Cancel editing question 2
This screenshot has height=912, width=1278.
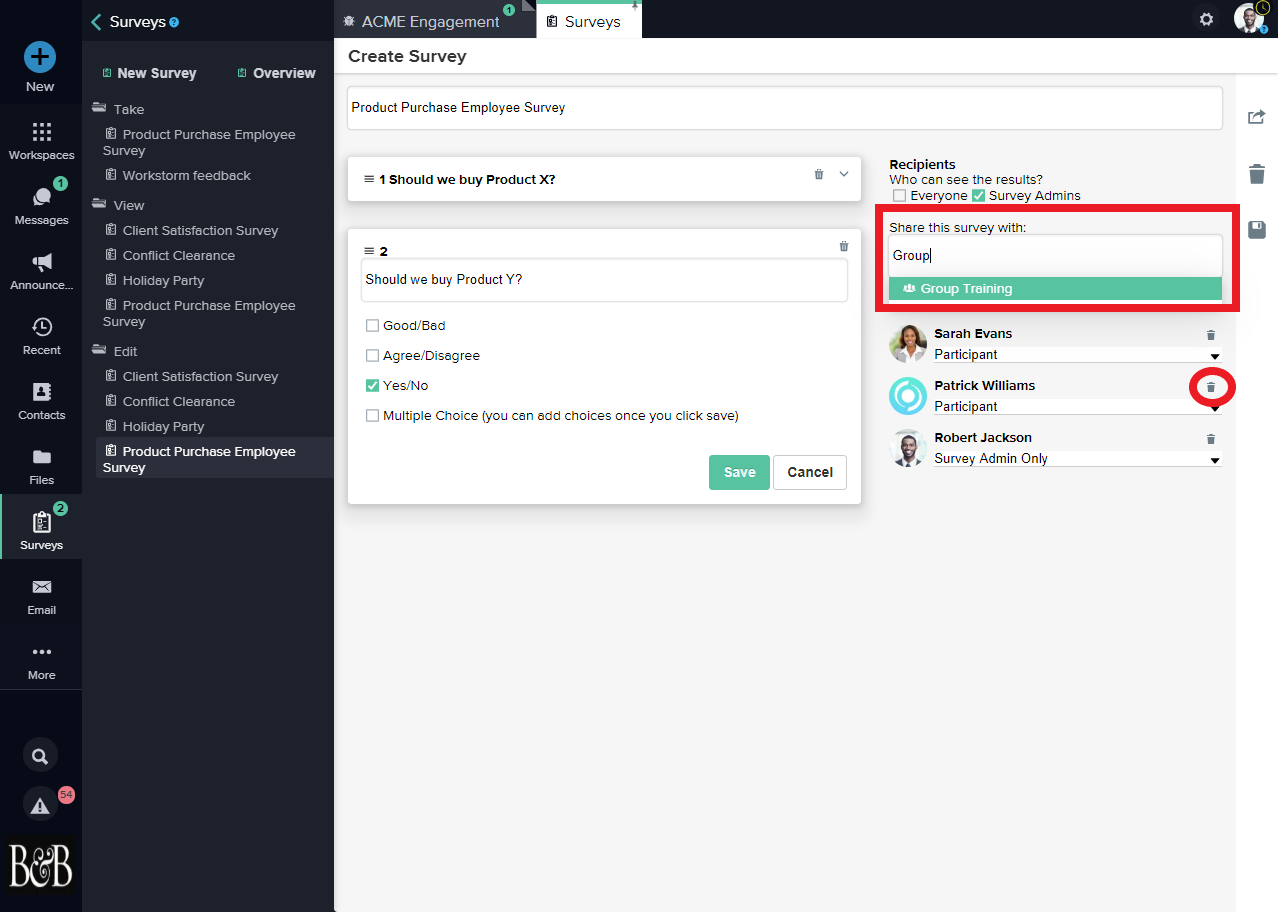[810, 472]
